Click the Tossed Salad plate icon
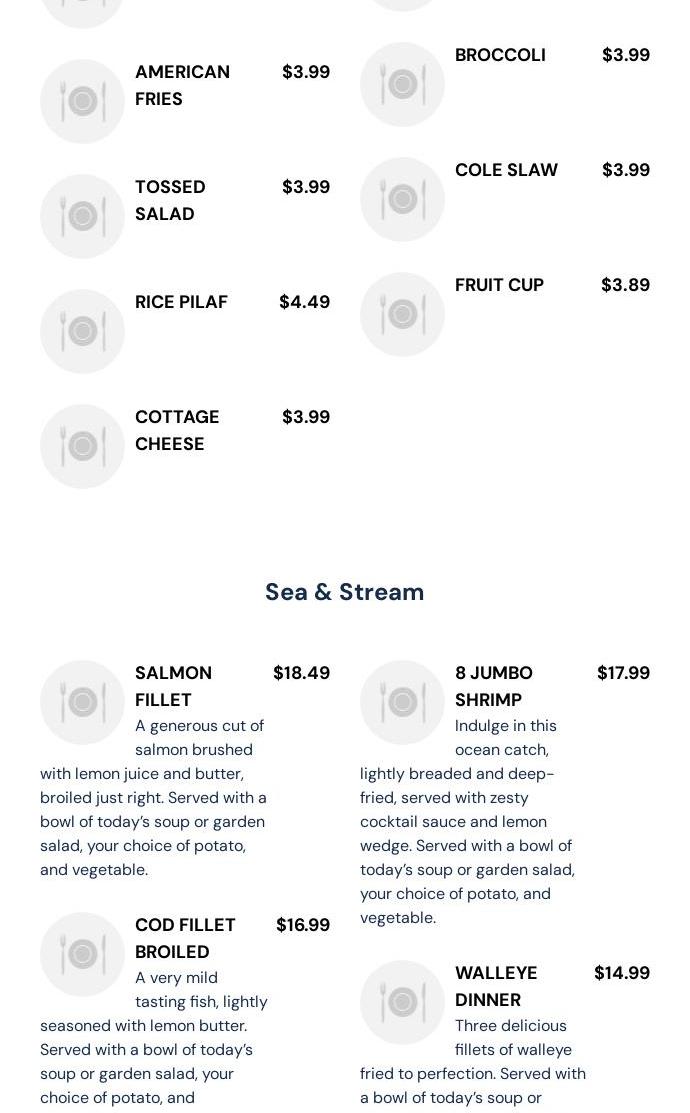 click(x=82, y=216)
